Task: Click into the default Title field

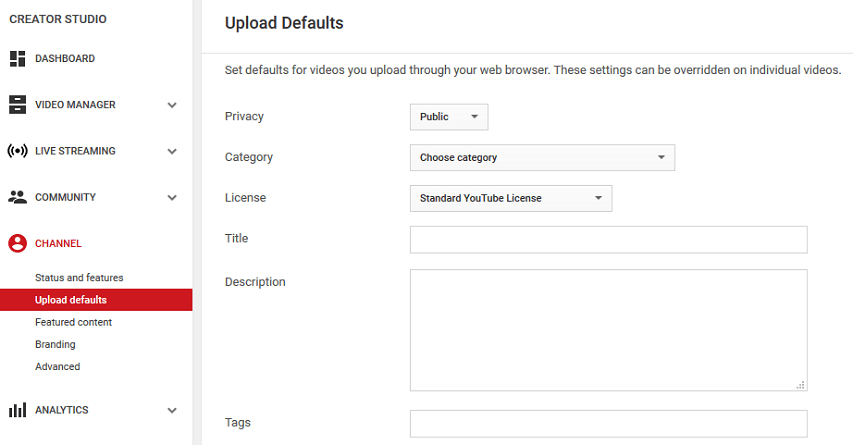Action: (608, 240)
